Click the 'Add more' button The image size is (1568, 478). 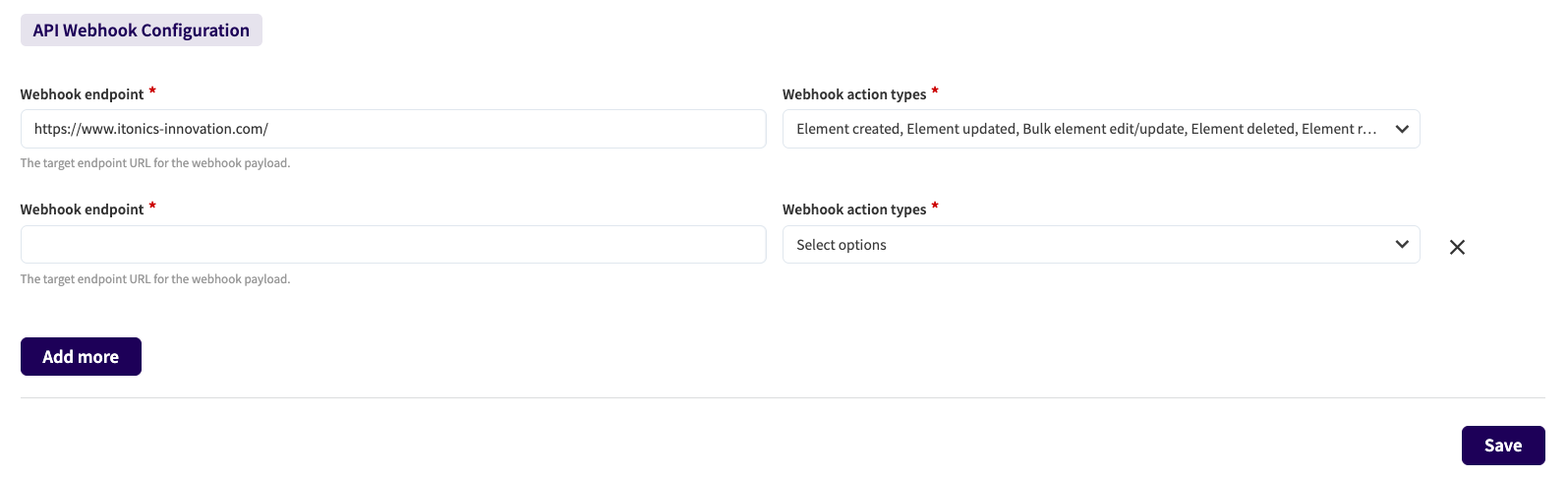pos(81,357)
